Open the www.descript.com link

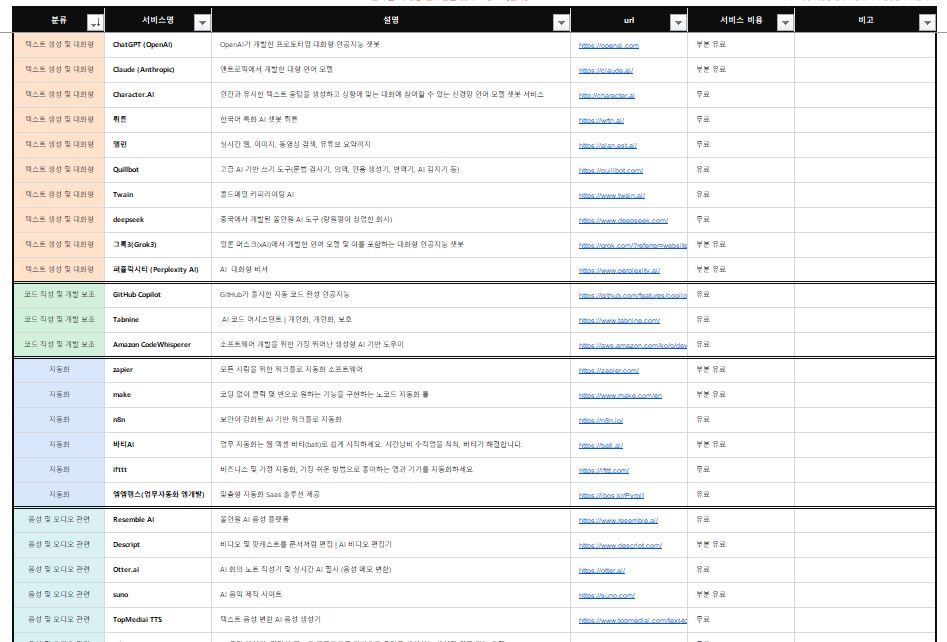click(x=620, y=545)
